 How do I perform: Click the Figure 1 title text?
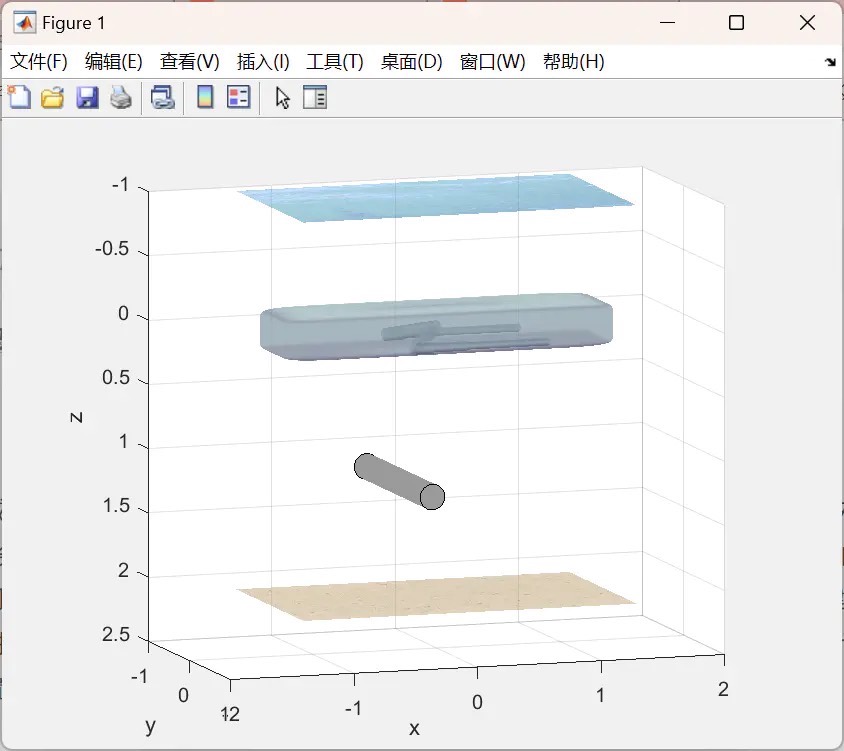click(73, 23)
